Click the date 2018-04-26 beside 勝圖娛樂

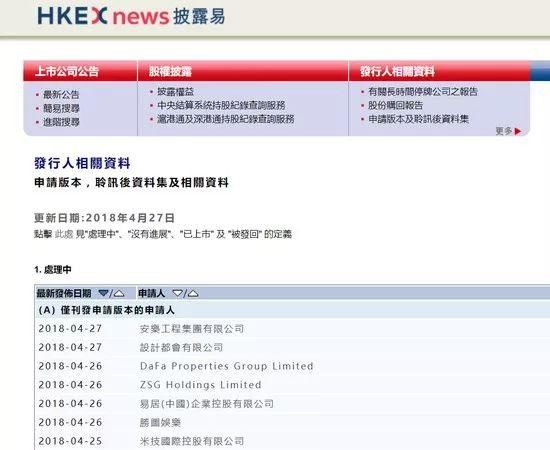pyautogui.click(x=70, y=422)
